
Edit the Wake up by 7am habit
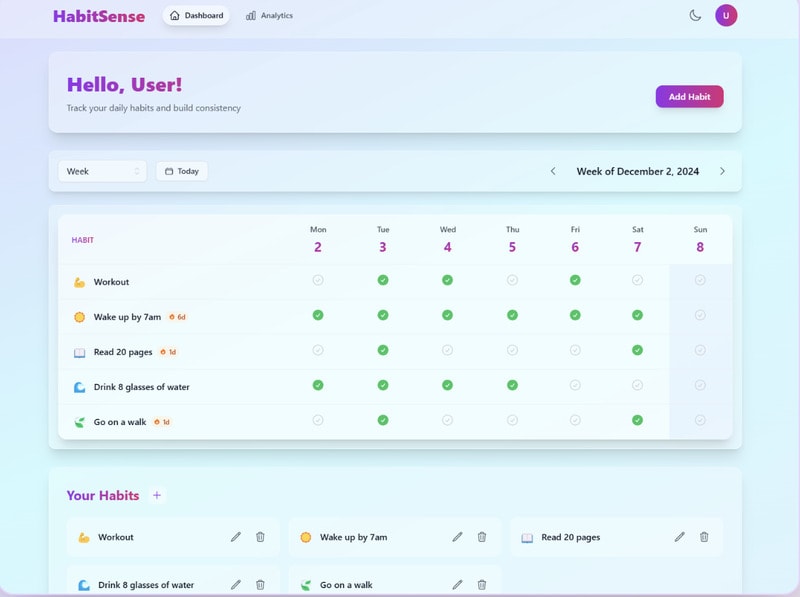click(x=457, y=537)
